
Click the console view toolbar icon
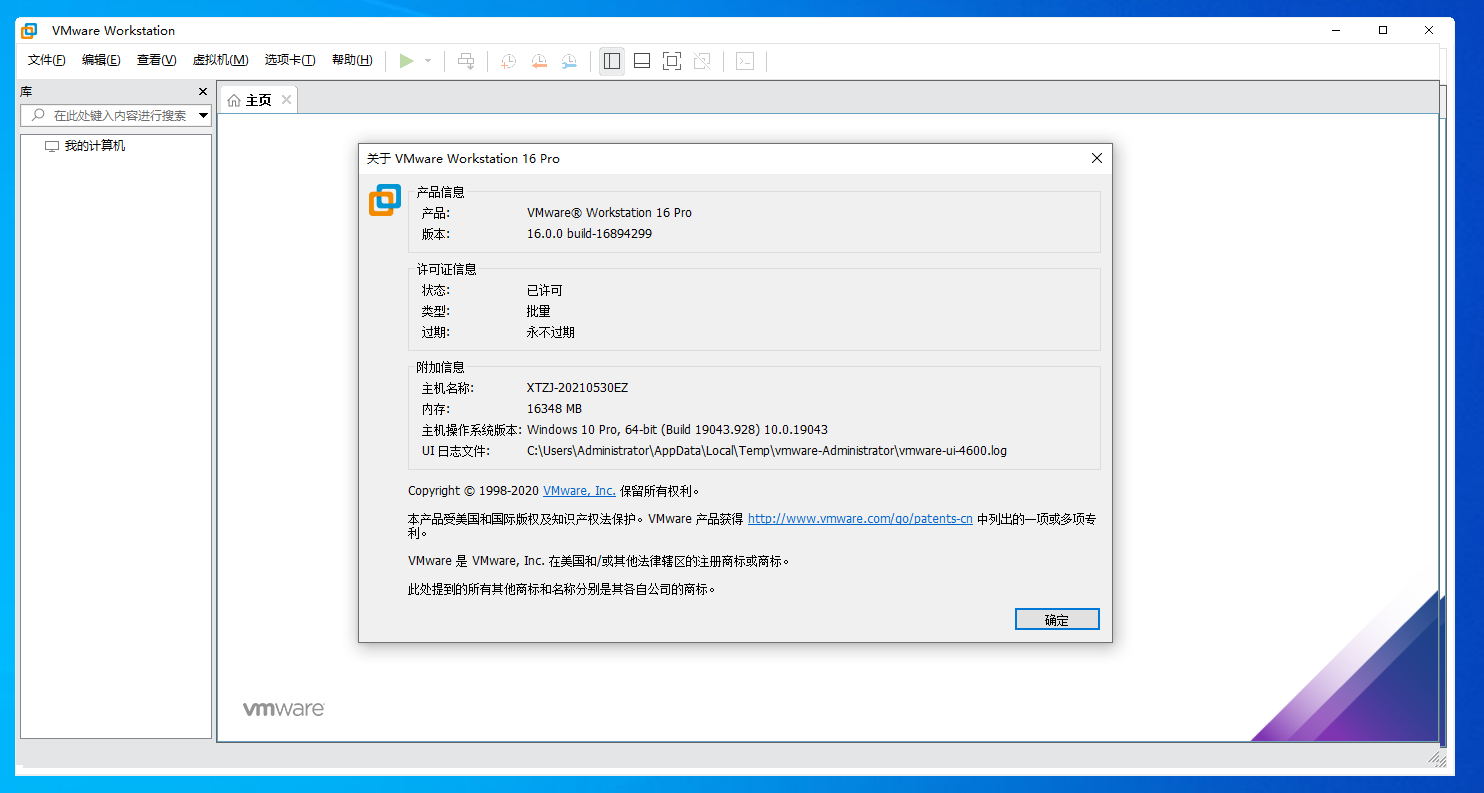coord(745,61)
